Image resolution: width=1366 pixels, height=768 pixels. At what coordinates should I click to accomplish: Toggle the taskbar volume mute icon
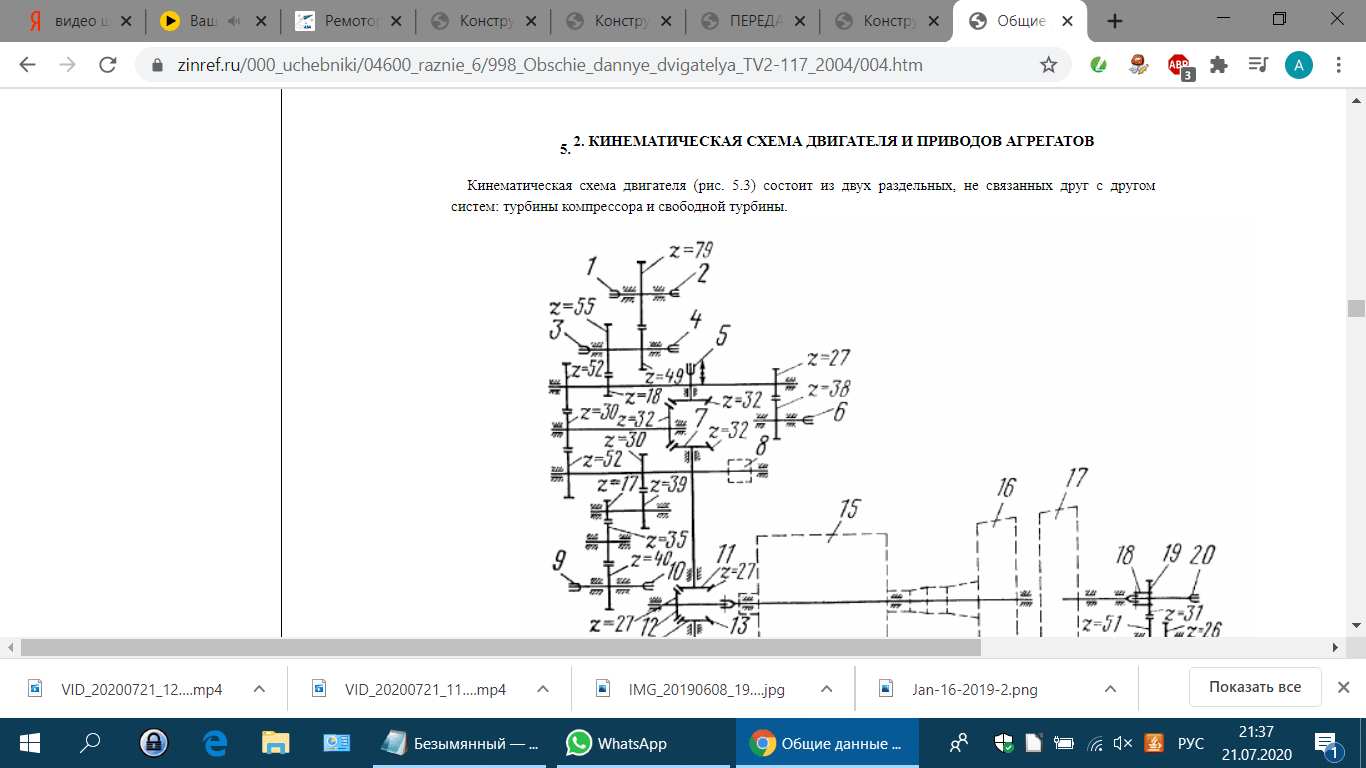[x=1123, y=743]
